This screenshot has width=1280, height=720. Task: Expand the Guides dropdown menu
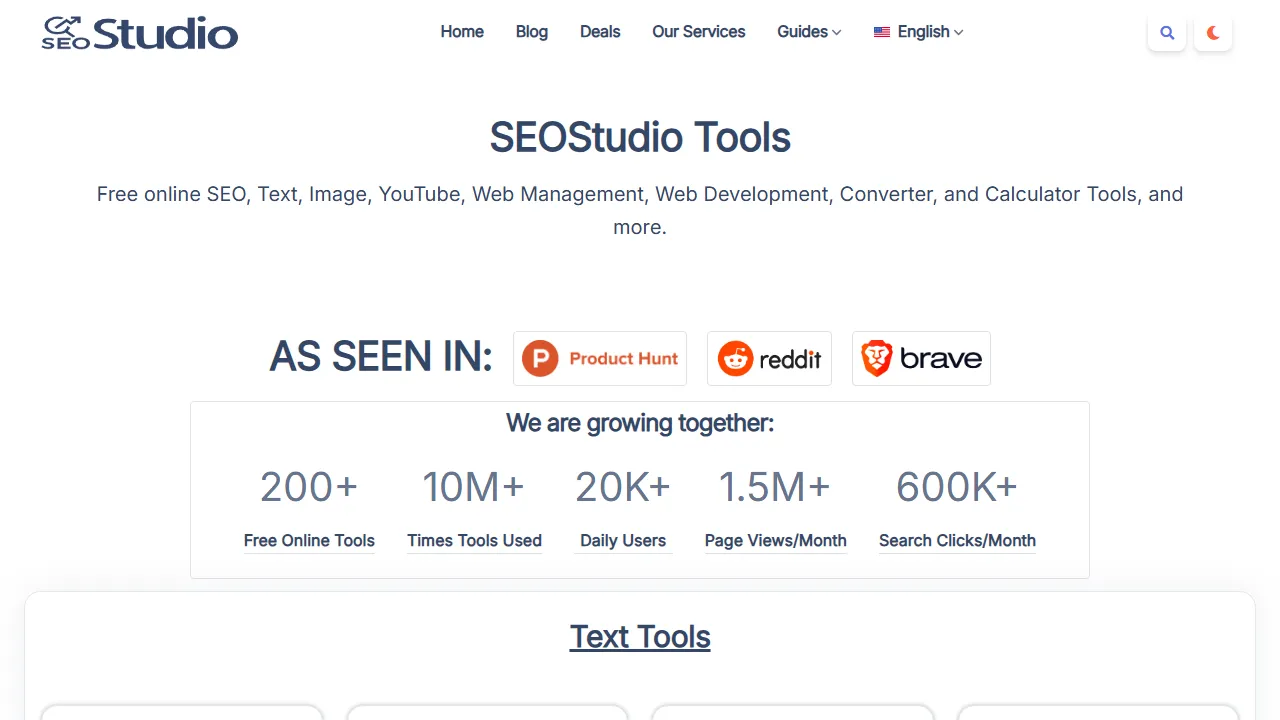[808, 31]
